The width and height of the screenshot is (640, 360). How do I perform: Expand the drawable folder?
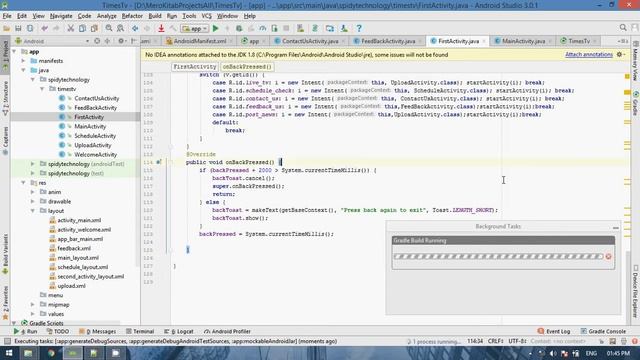[33, 201]
